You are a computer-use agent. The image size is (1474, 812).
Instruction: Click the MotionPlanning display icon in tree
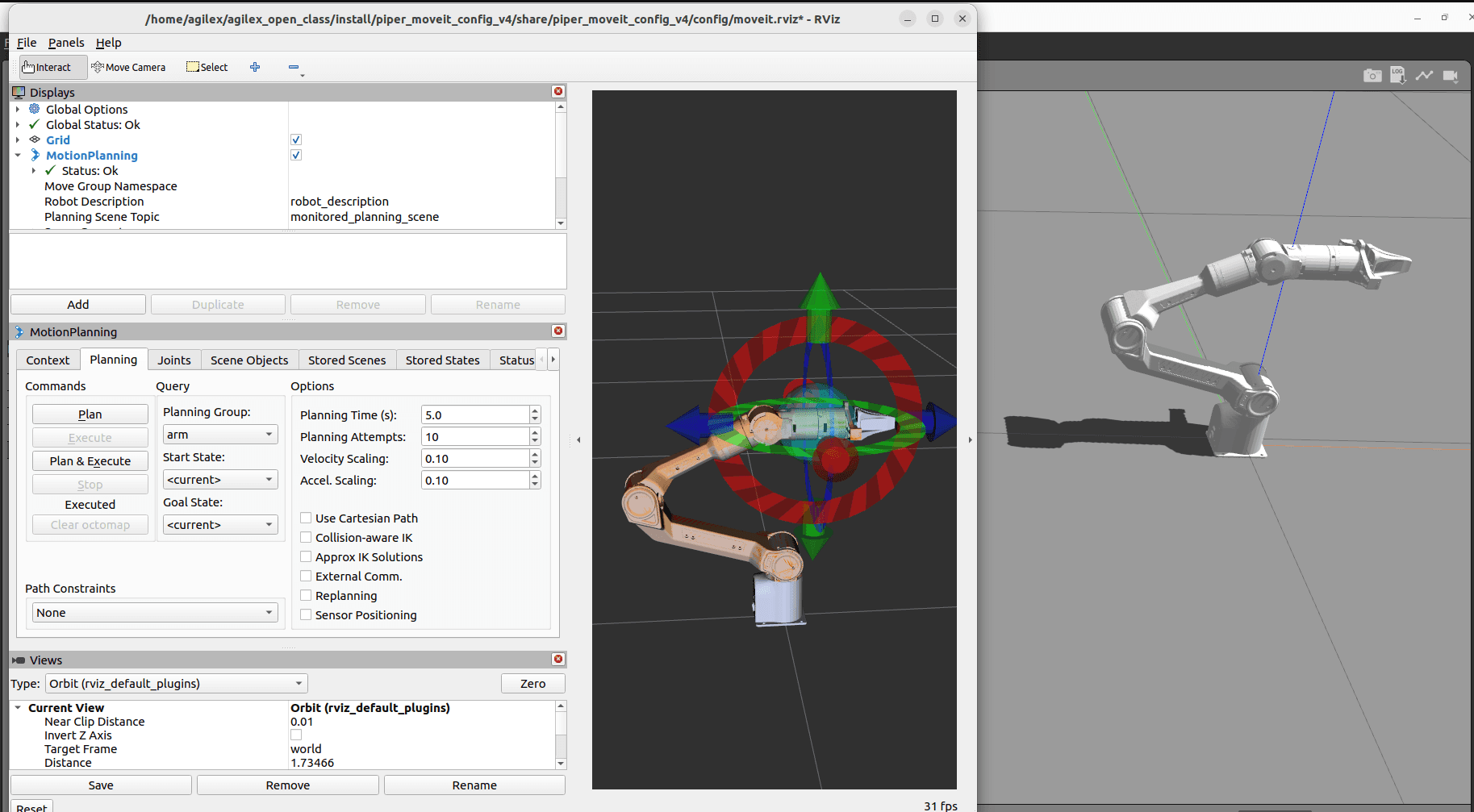click(35, 155)
